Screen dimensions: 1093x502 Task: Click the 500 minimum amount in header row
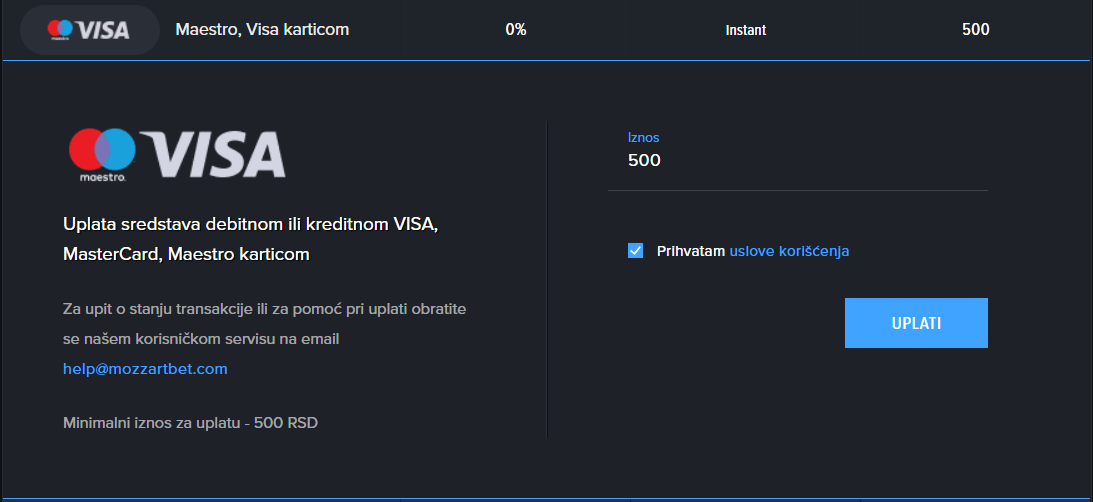click(975, 30)
